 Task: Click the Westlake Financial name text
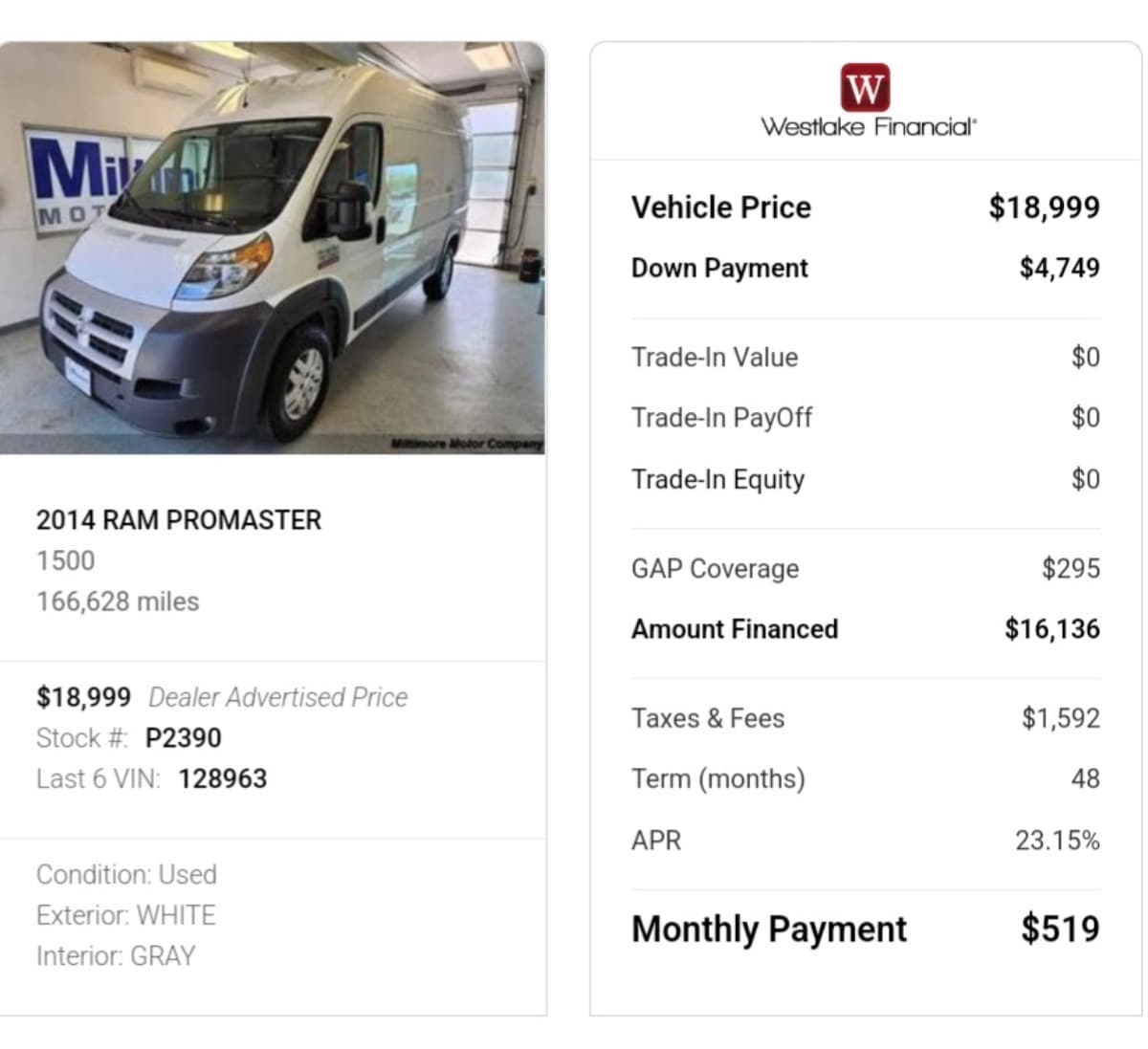coord(869,127)
